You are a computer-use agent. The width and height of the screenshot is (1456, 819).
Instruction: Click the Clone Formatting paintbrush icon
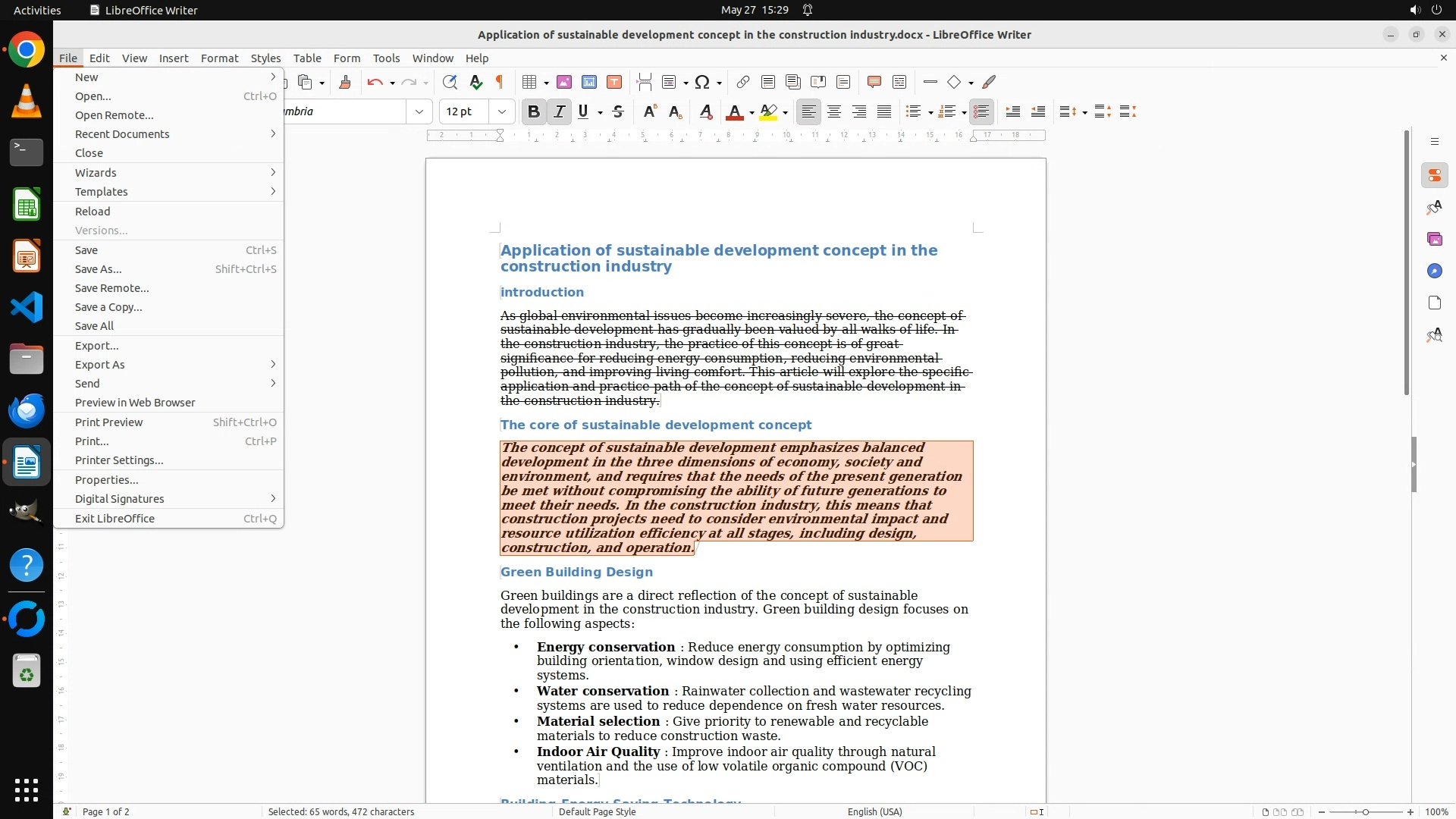(x=345, y=83)
